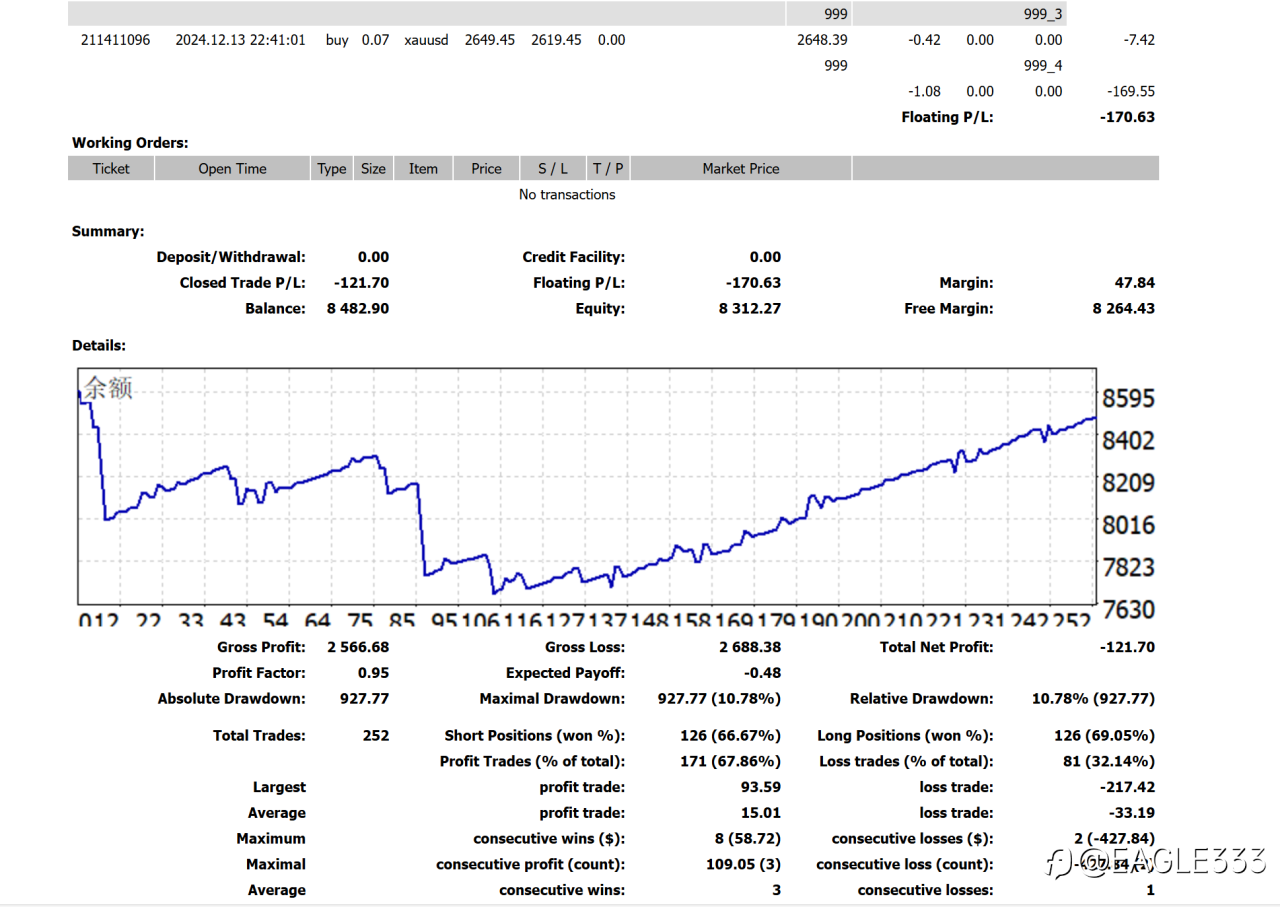Click the Profit Factor value 0.95
Viewport: 1280px width, 907px height.
pos(374,673)
